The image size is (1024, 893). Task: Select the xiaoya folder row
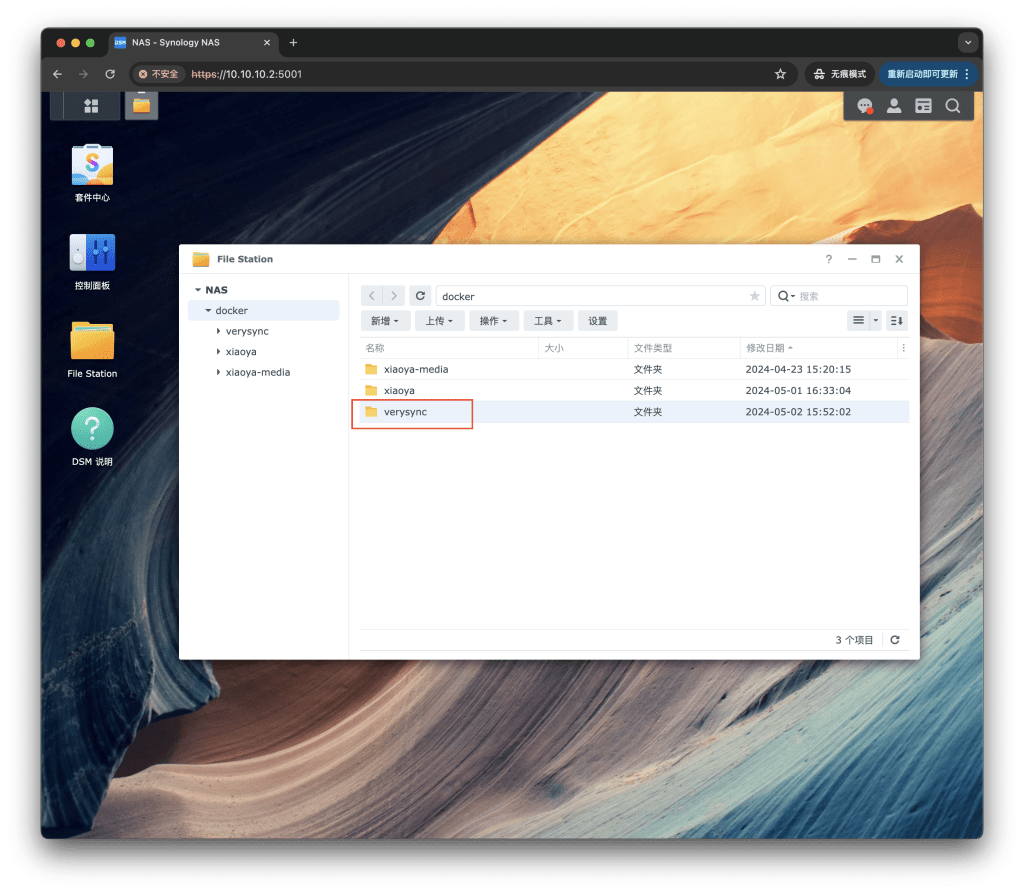[634, 391]
